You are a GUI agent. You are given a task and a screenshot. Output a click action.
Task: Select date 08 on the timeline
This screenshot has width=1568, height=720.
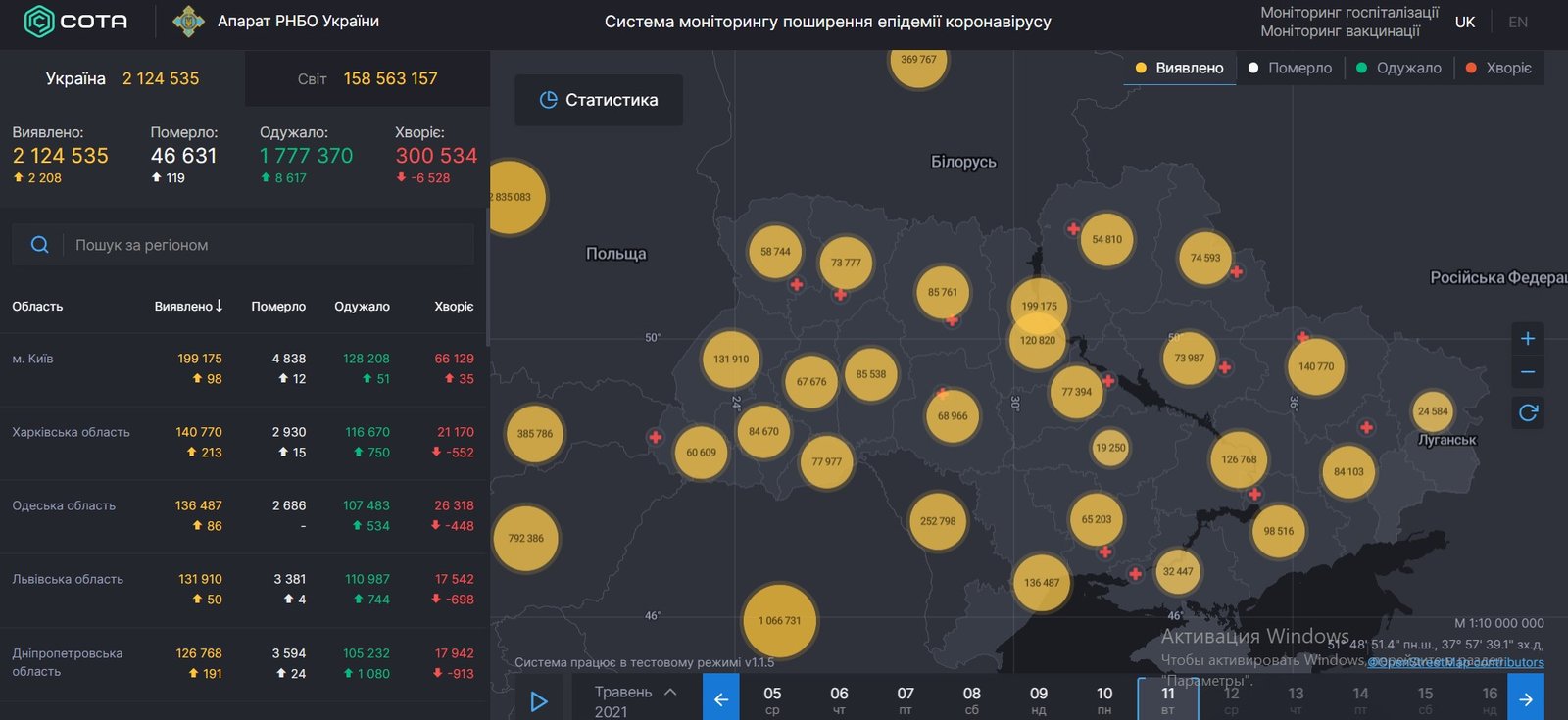(971, 699)
